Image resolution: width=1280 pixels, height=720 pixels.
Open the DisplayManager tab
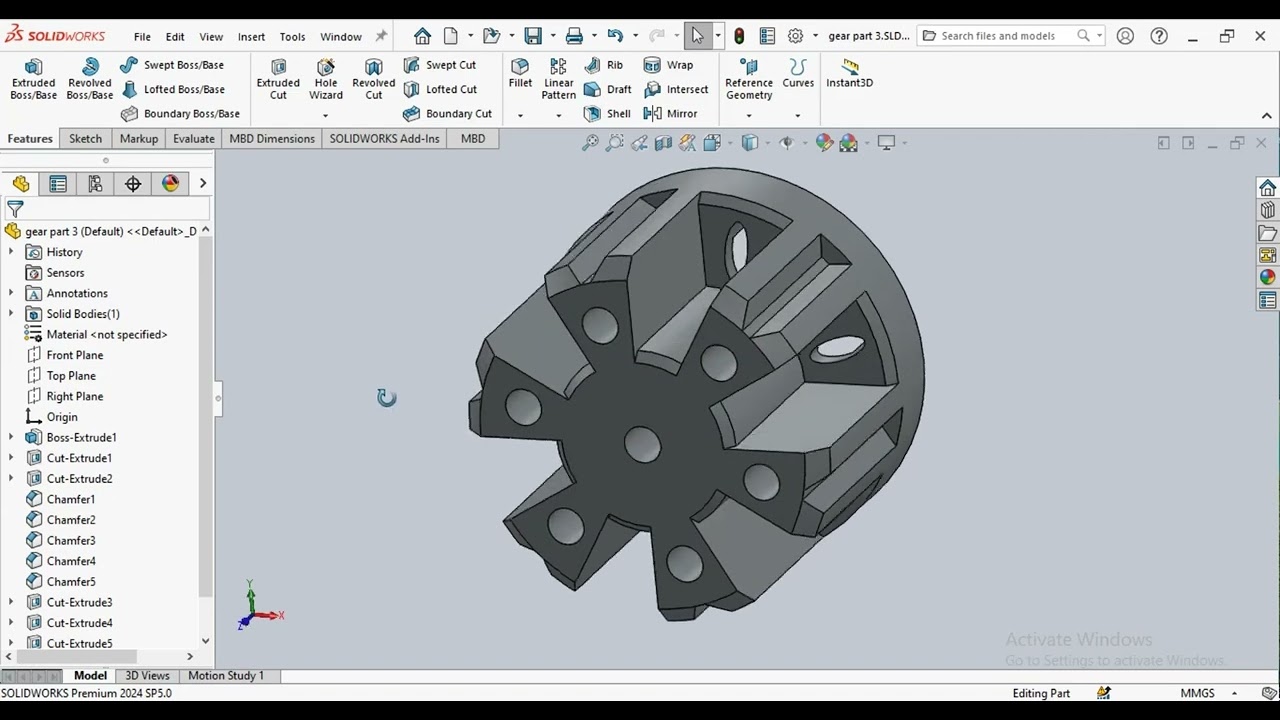[170, 183]
